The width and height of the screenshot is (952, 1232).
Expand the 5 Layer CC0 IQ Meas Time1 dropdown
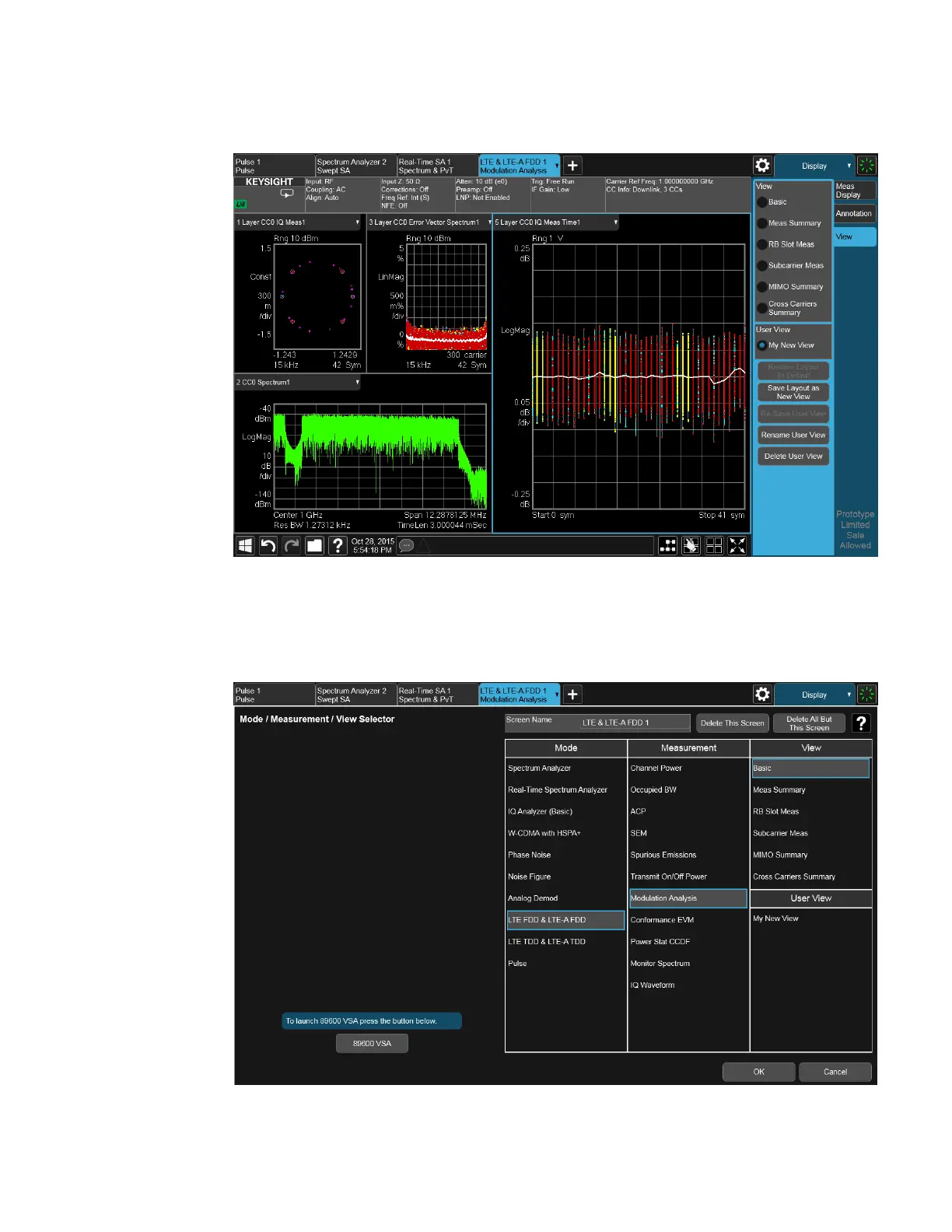[x=615, y=222]
